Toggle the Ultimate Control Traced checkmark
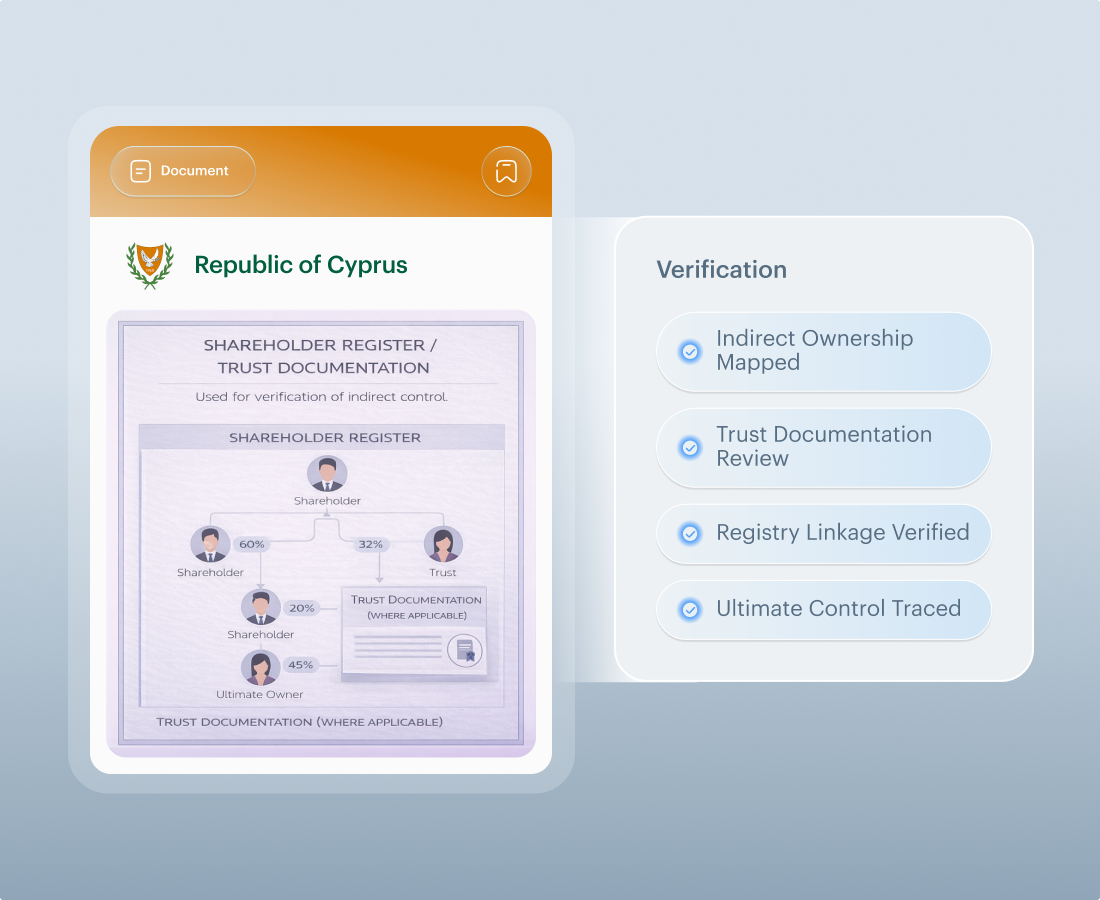1100x900 pixels. pyautogui.click(x=690, y=609)
